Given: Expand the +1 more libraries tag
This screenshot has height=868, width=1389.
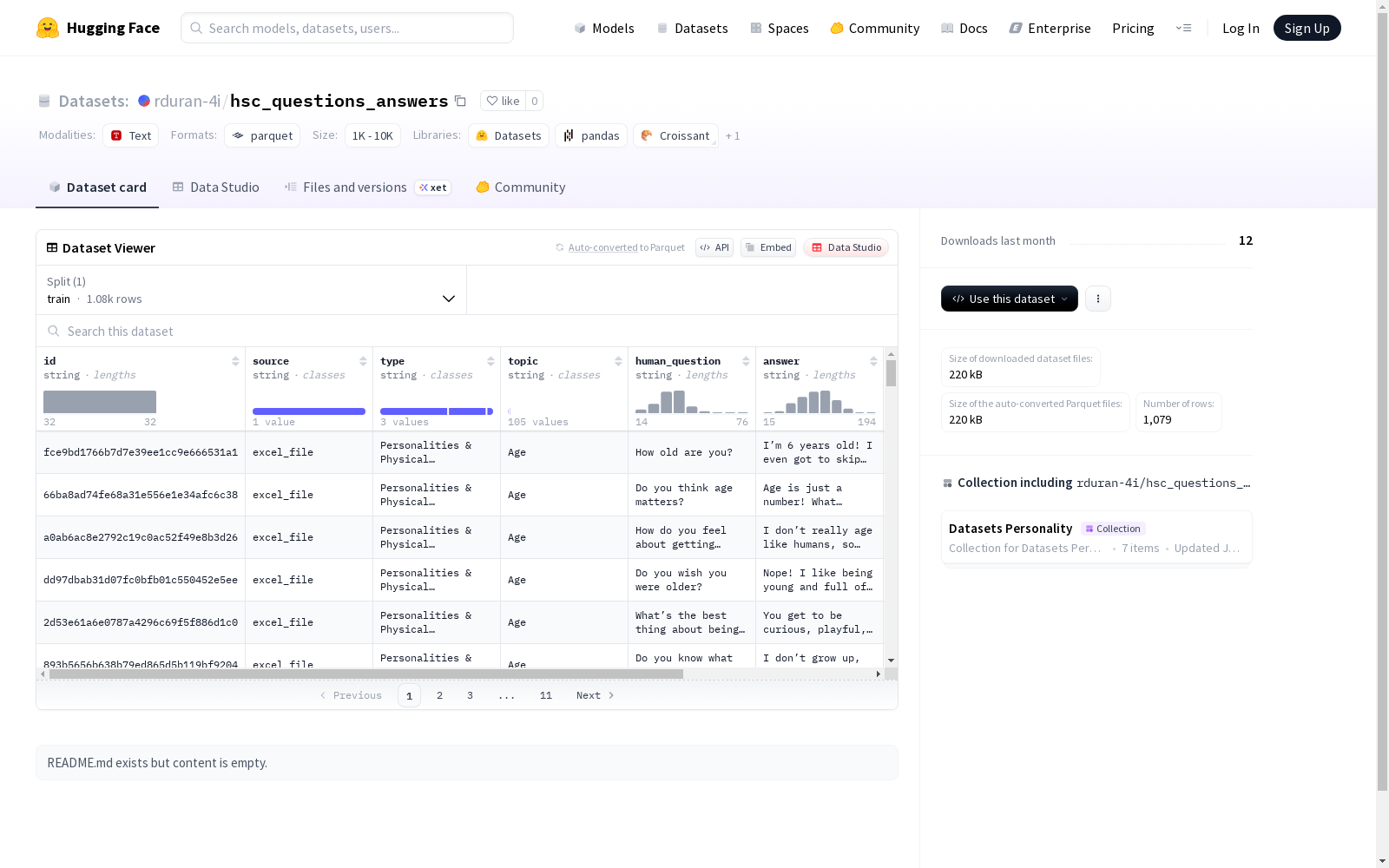Looking at the screenshot, I should [x=733, y=135].
